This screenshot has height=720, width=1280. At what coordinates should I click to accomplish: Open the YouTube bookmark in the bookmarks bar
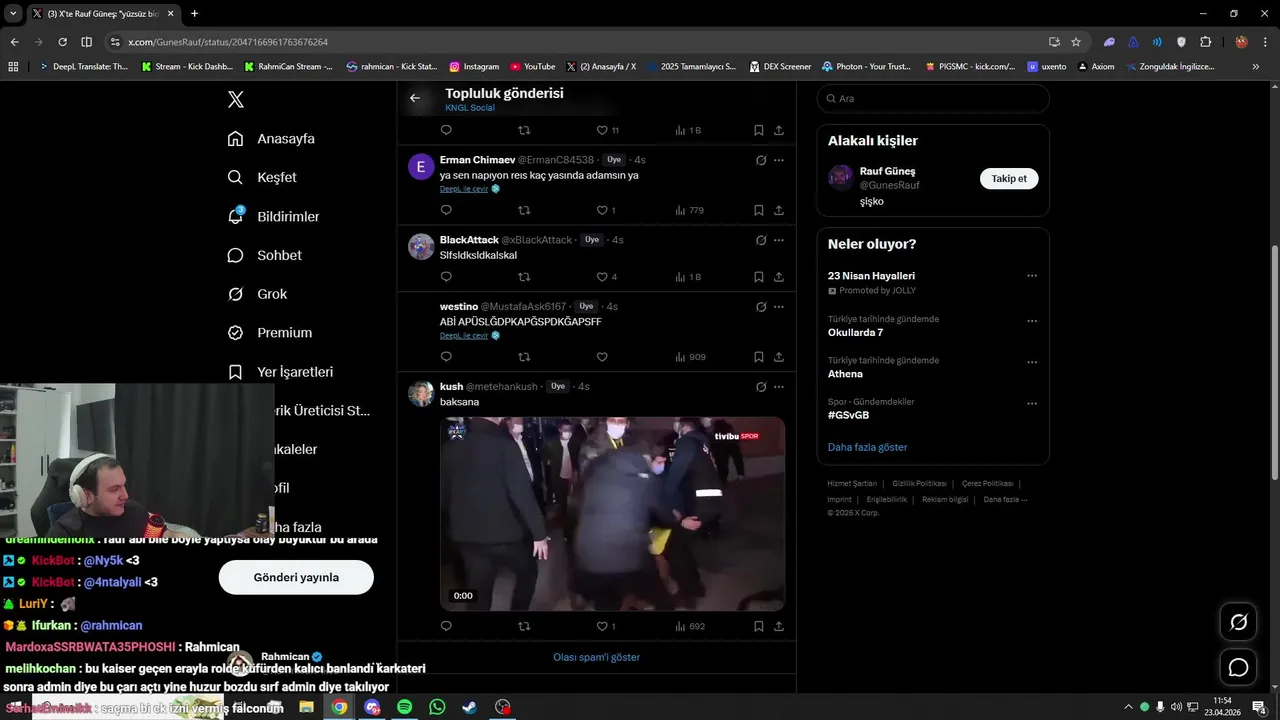point(533,67)
